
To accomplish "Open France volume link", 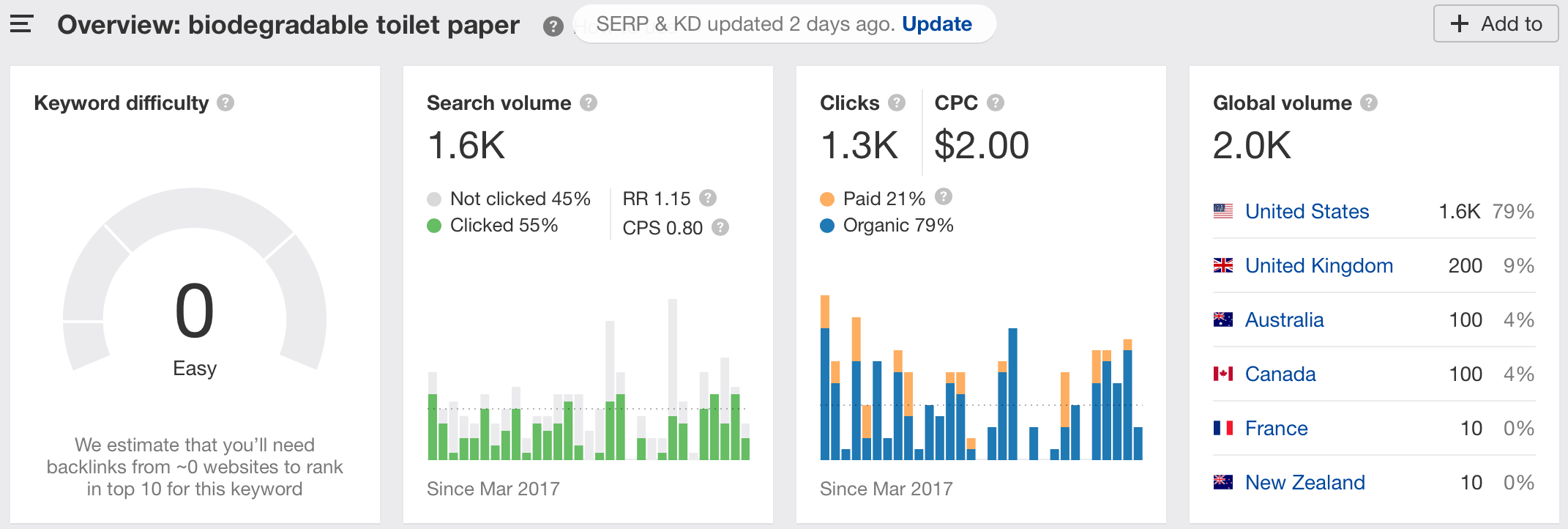I will point(1276,429).
